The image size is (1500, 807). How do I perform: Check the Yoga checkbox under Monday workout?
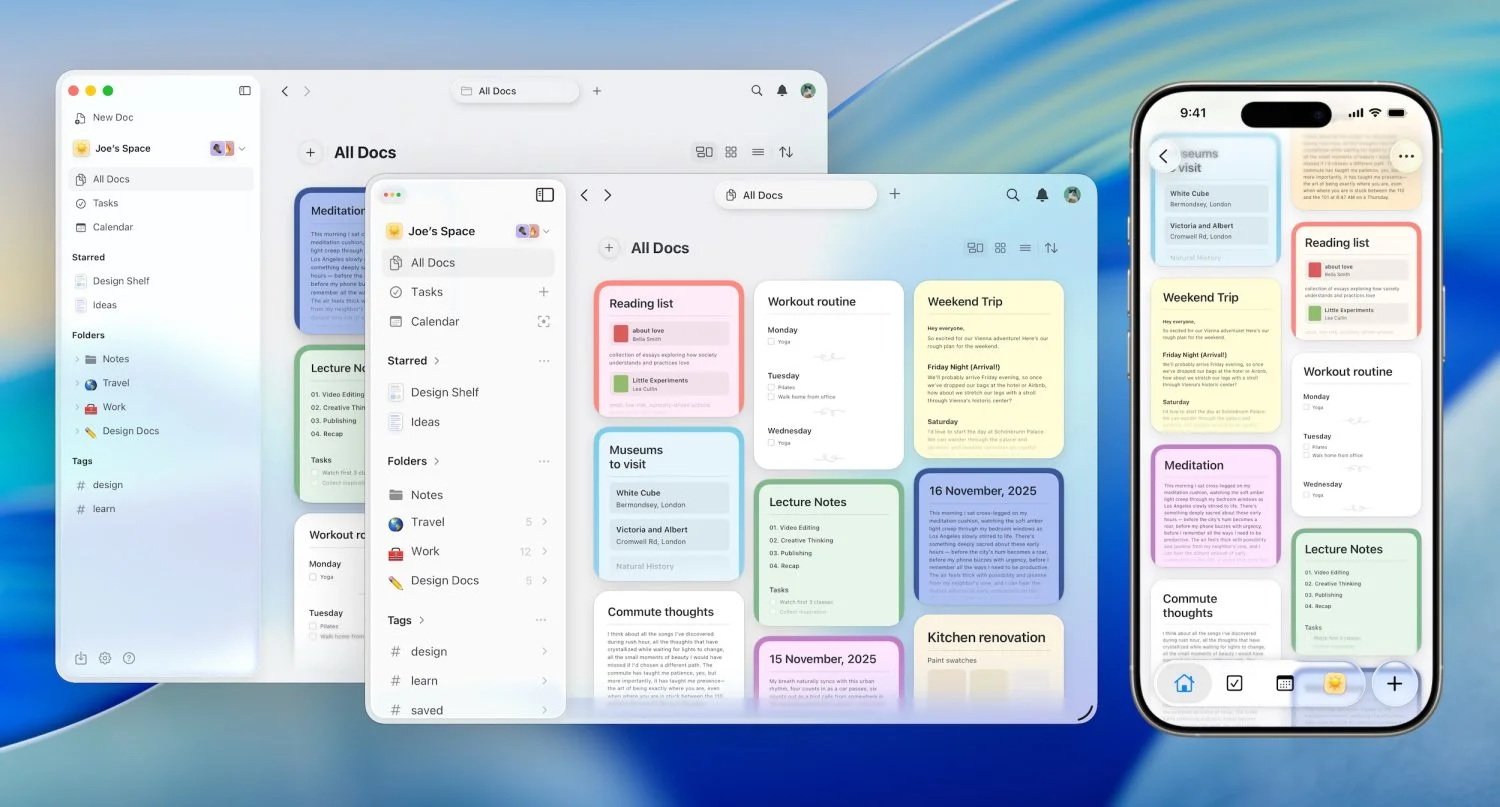point(770,341)
